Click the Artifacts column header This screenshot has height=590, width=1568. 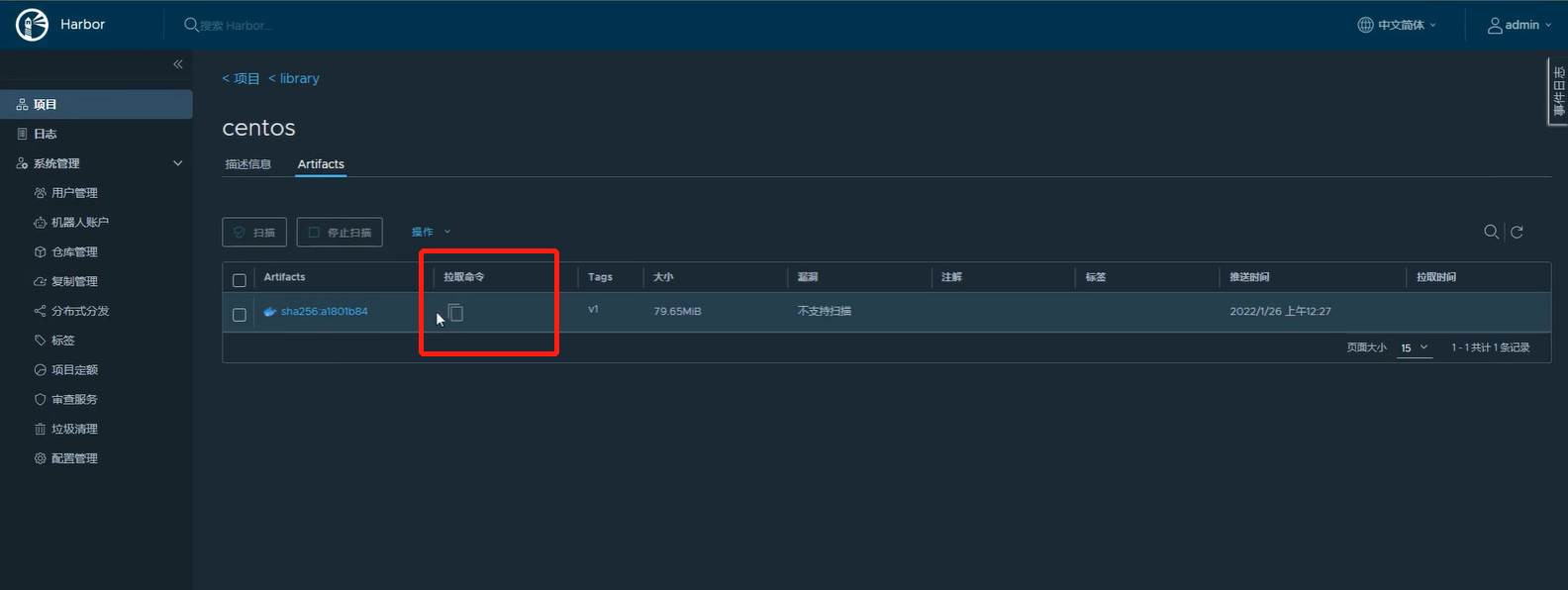pos(284,277)
